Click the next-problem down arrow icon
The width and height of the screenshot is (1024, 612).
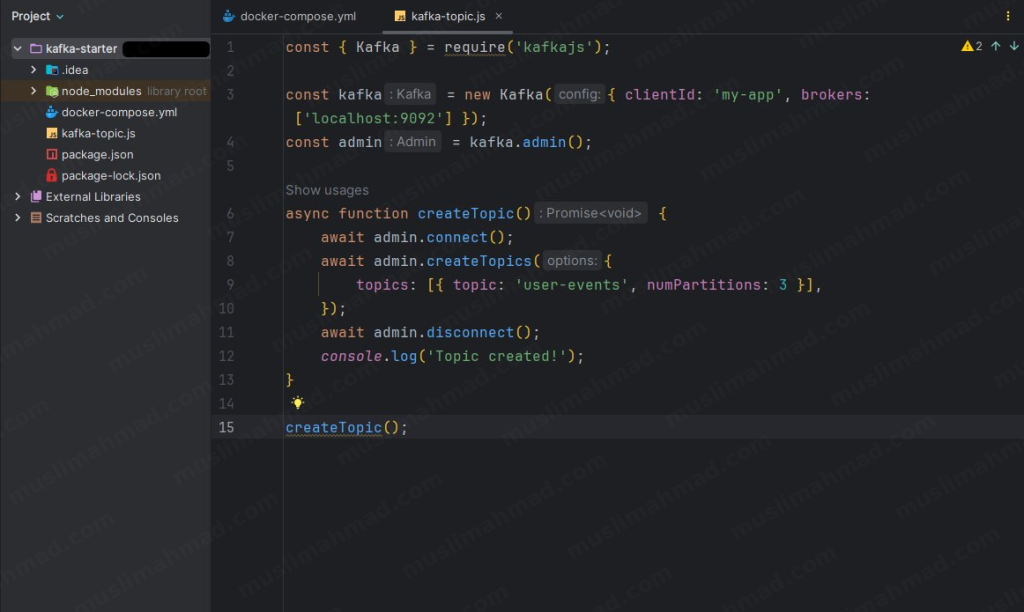click(1012, 46)
